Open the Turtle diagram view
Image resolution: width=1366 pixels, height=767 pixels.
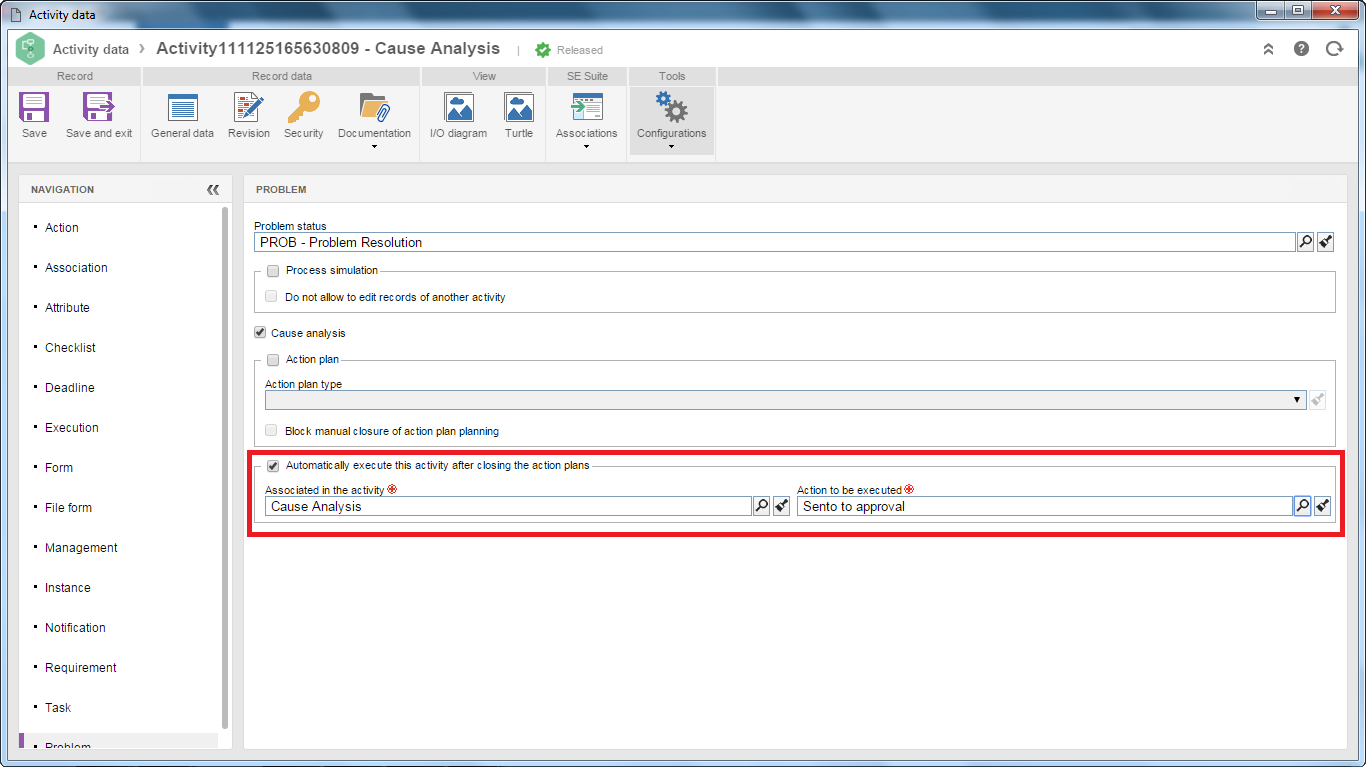pyautogui.click(x=519, y=108)
